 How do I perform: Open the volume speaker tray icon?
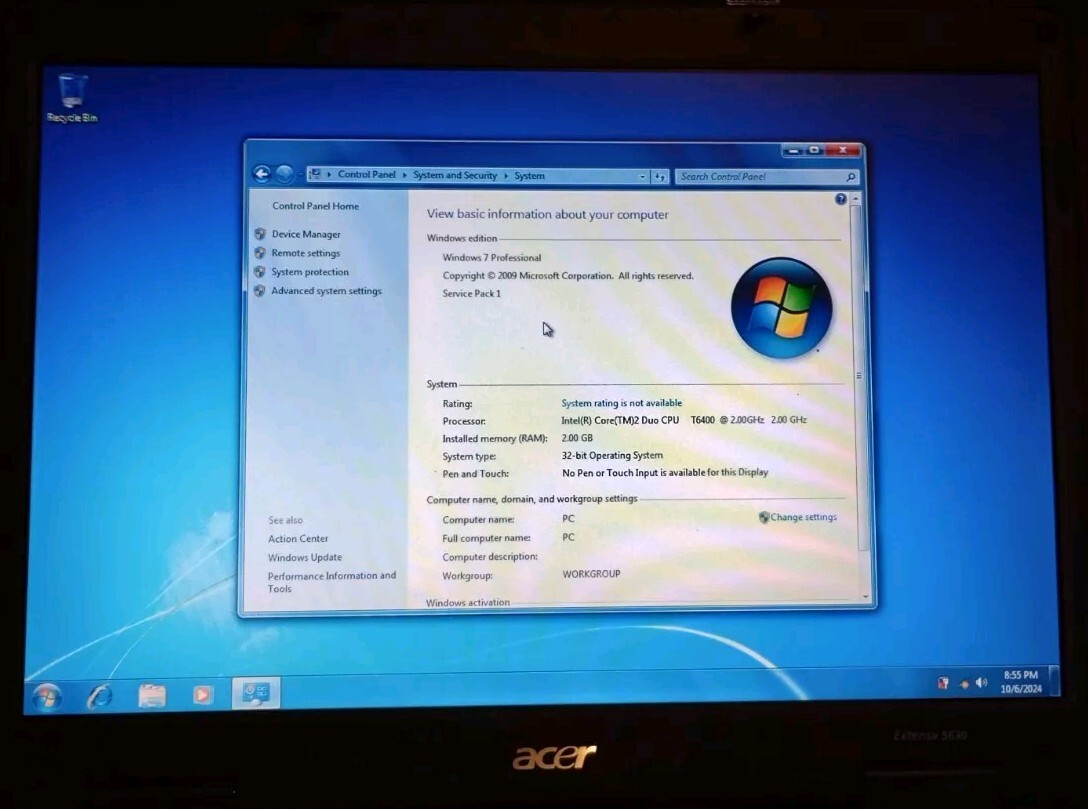(981, 683)
